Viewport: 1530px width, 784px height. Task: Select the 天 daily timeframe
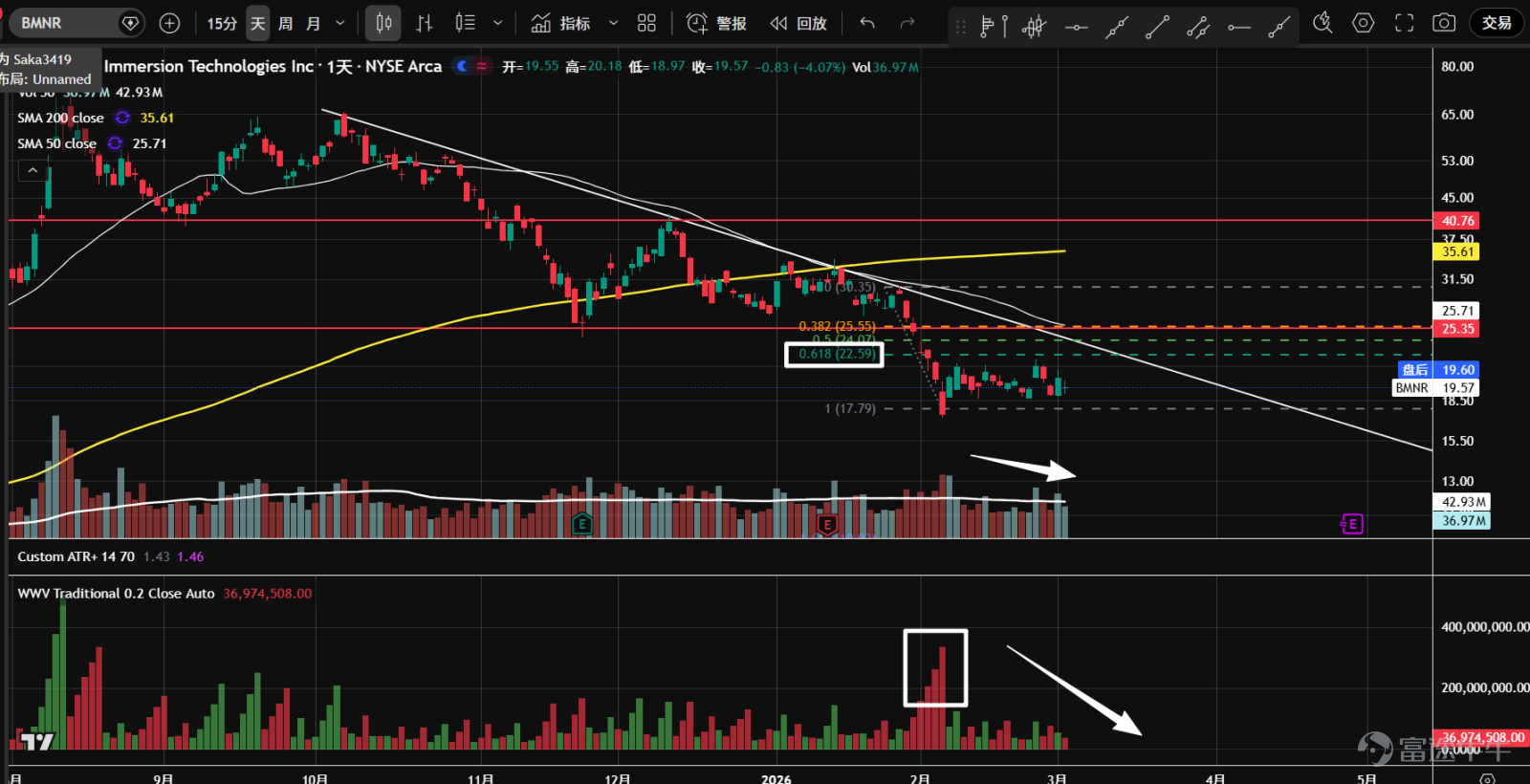[x=257, y=23]
